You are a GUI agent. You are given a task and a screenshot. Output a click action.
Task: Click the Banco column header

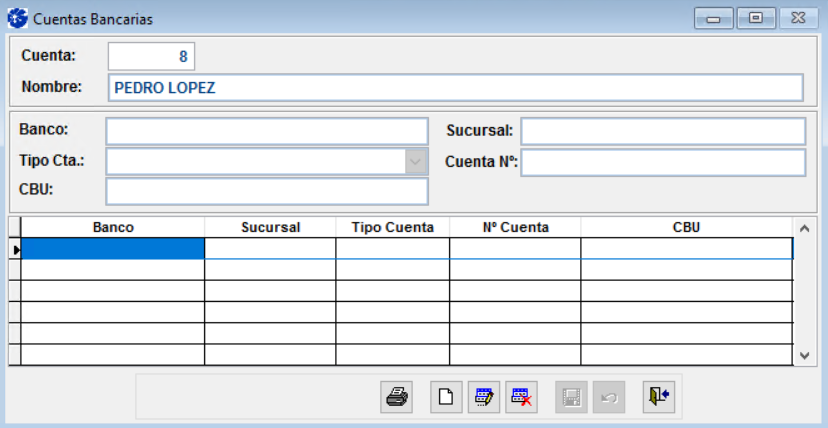pos(113,227)
